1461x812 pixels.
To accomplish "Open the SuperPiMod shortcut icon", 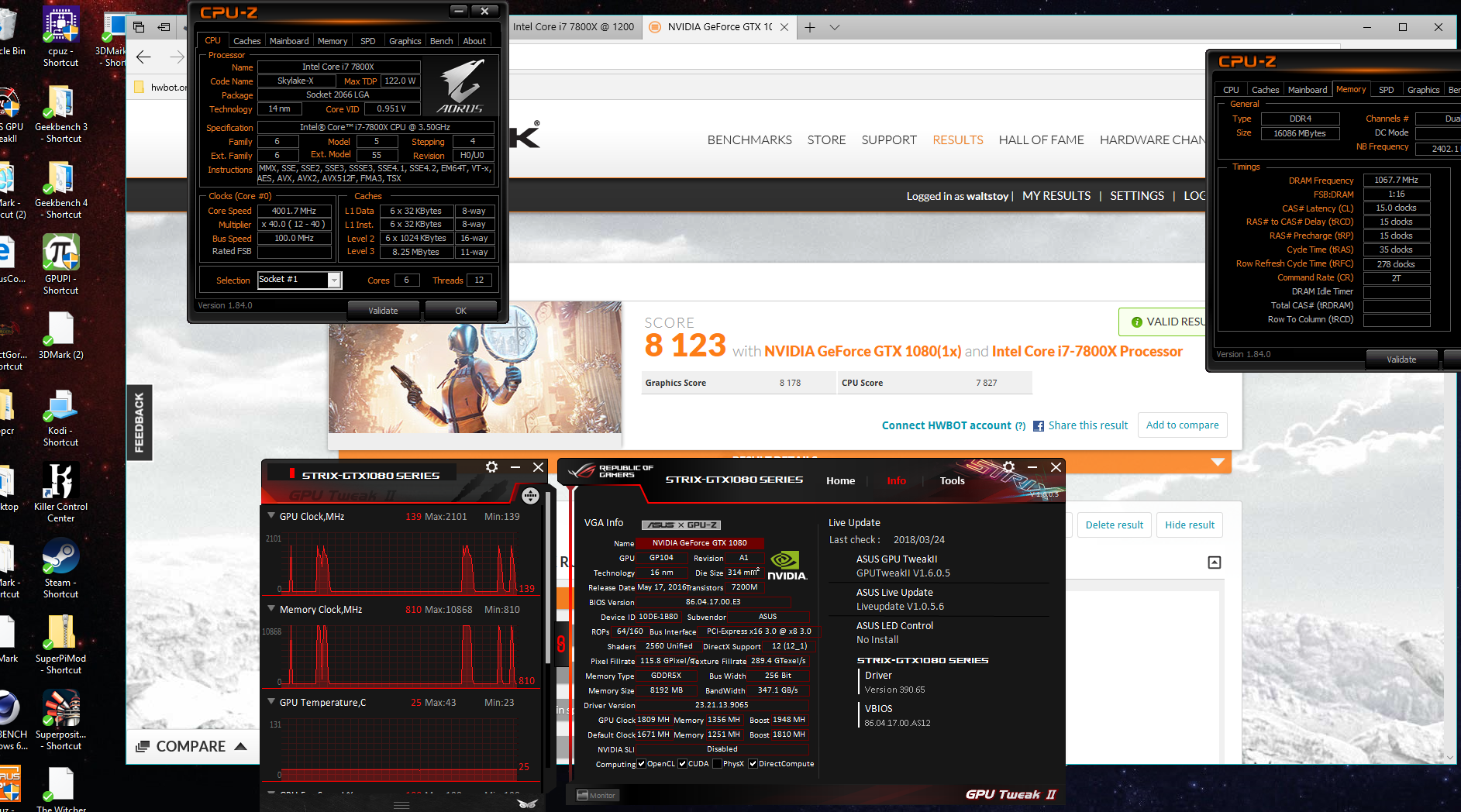I will (60, 645).
